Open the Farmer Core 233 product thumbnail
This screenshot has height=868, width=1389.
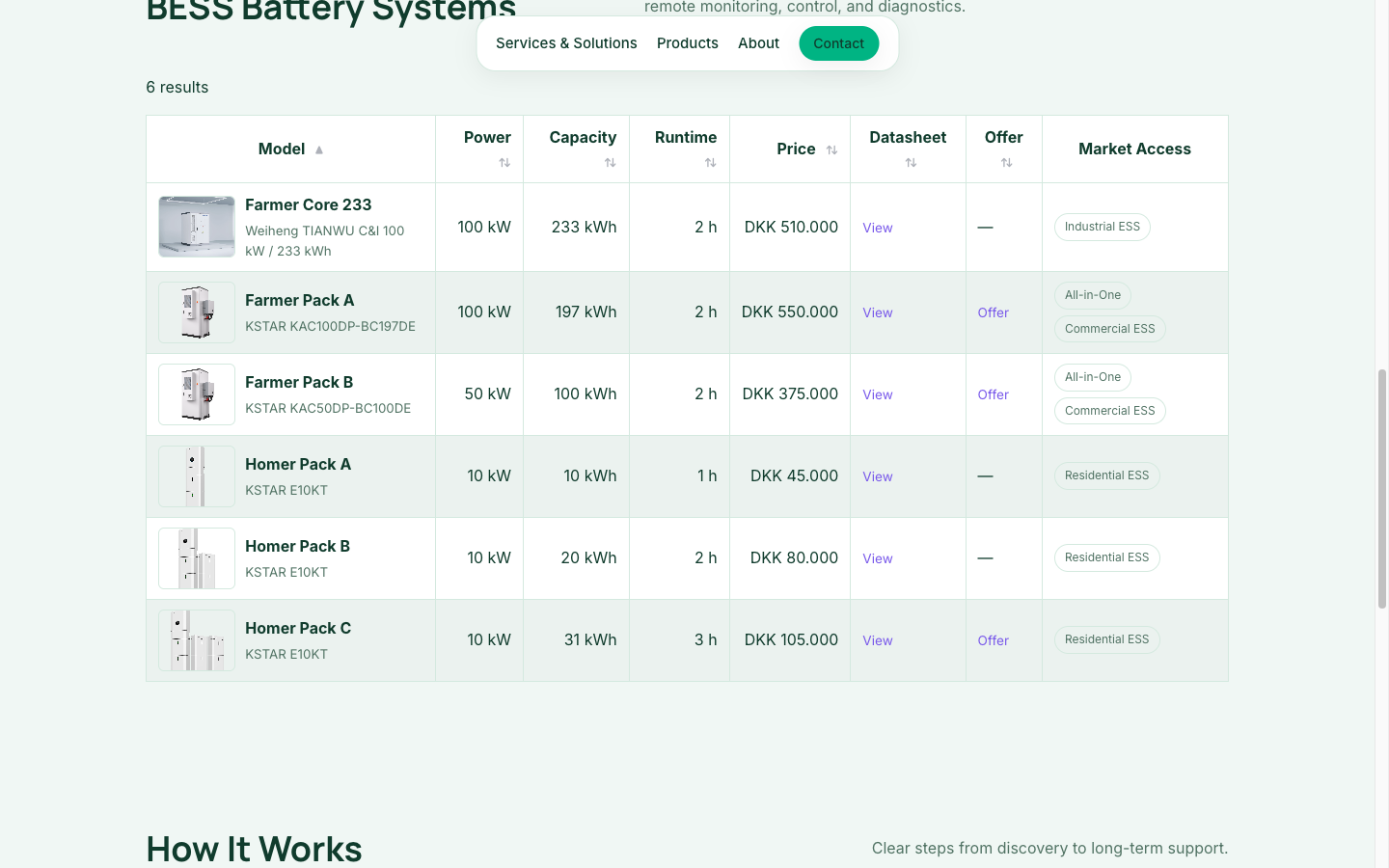197,227
